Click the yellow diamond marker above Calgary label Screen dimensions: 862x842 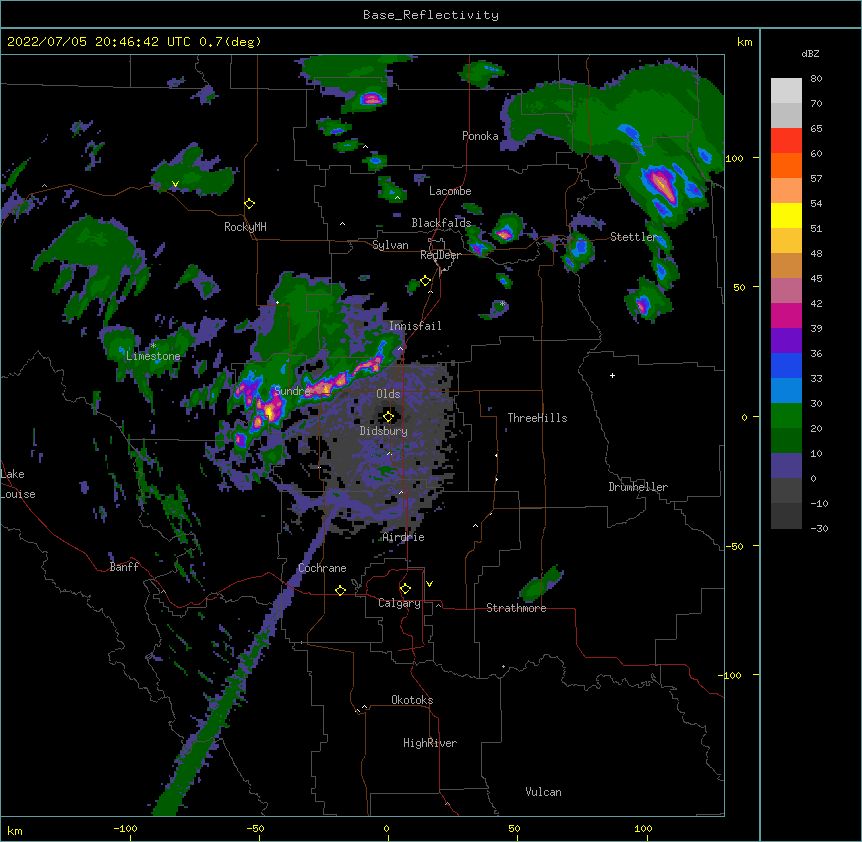point(405,589)
